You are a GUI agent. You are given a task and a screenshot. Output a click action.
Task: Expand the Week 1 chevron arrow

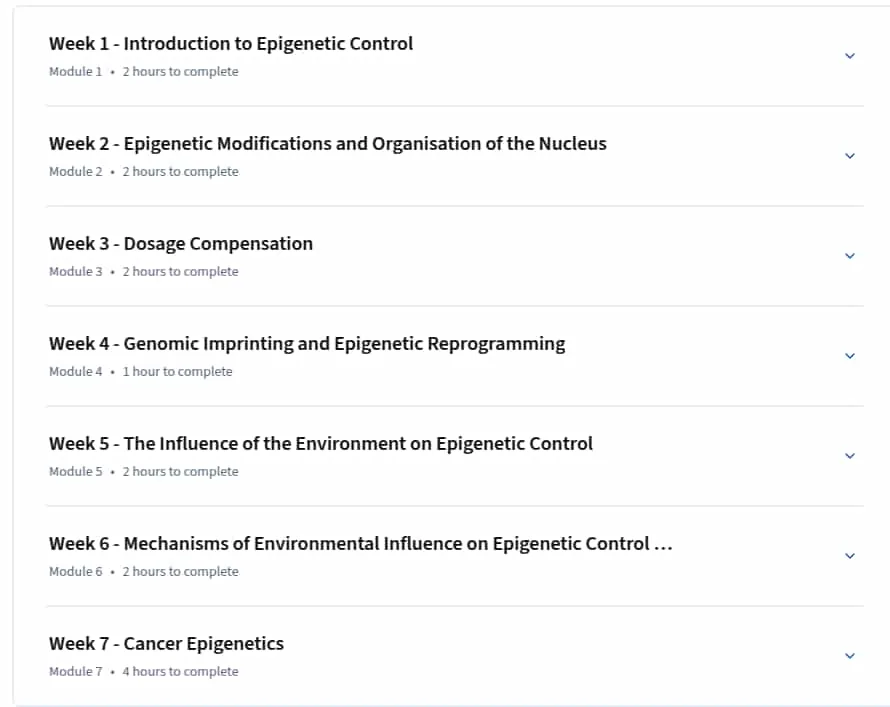pyautogui.click(x=850, y=56)
